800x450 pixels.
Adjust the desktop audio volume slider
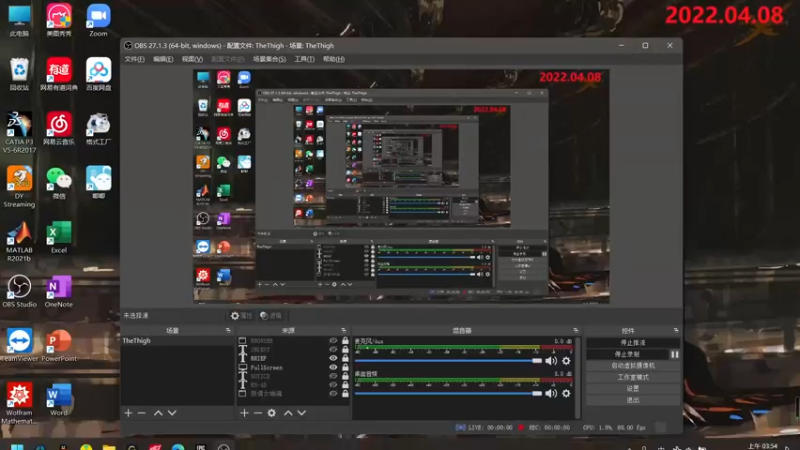448,393
